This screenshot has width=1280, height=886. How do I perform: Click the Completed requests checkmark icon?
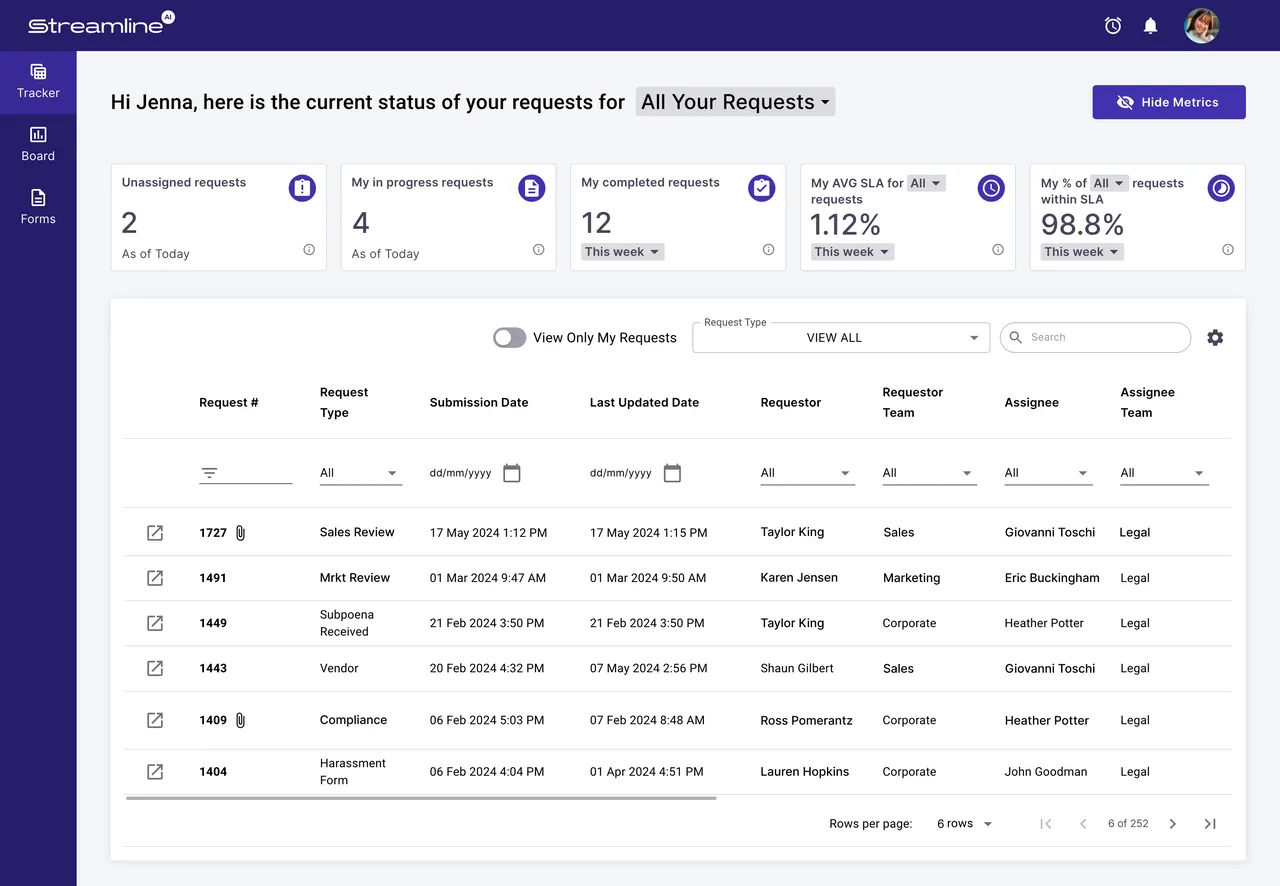click(761, 188)
